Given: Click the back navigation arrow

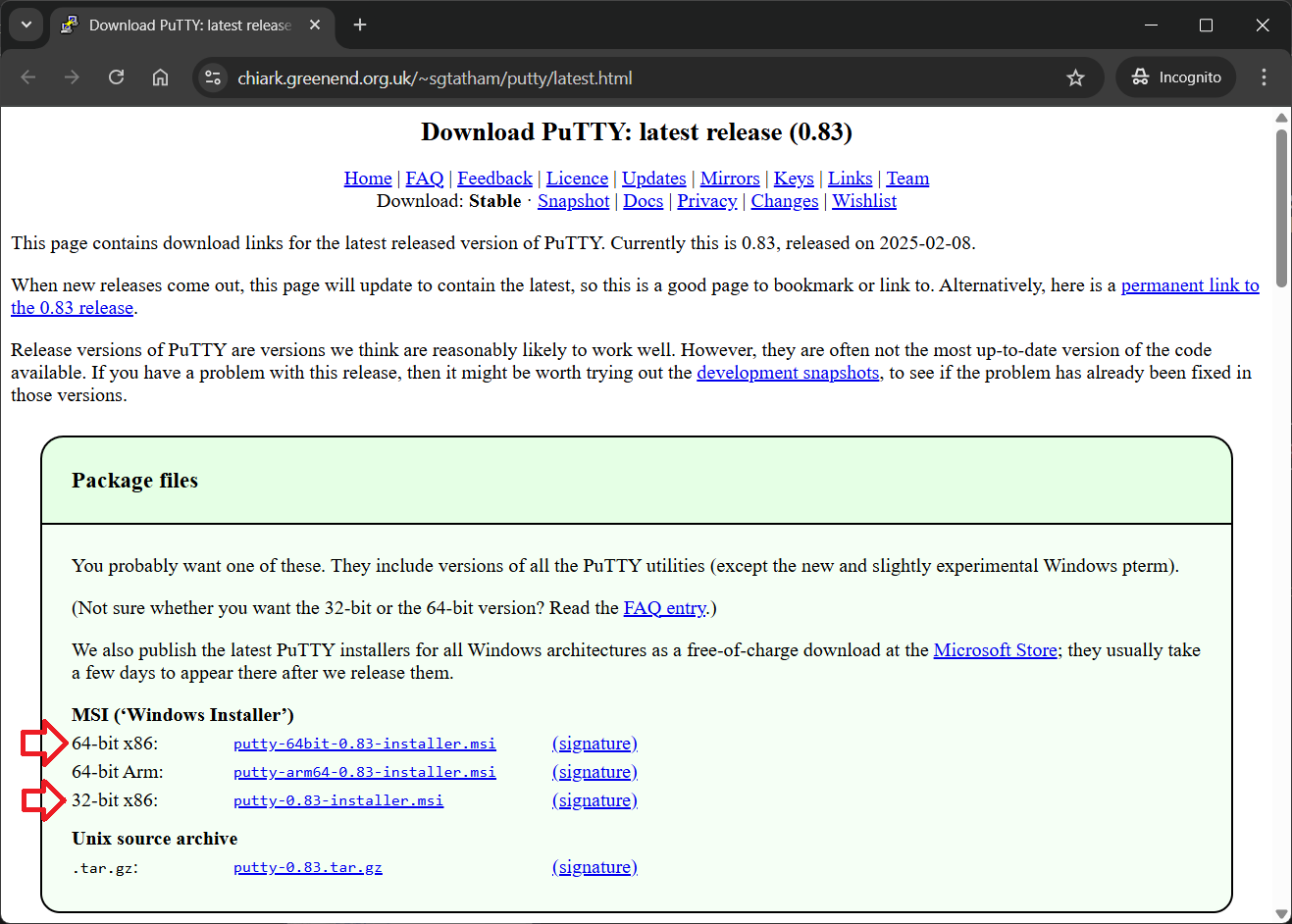Looking at the screenshot, I should (x=28, y=77).
